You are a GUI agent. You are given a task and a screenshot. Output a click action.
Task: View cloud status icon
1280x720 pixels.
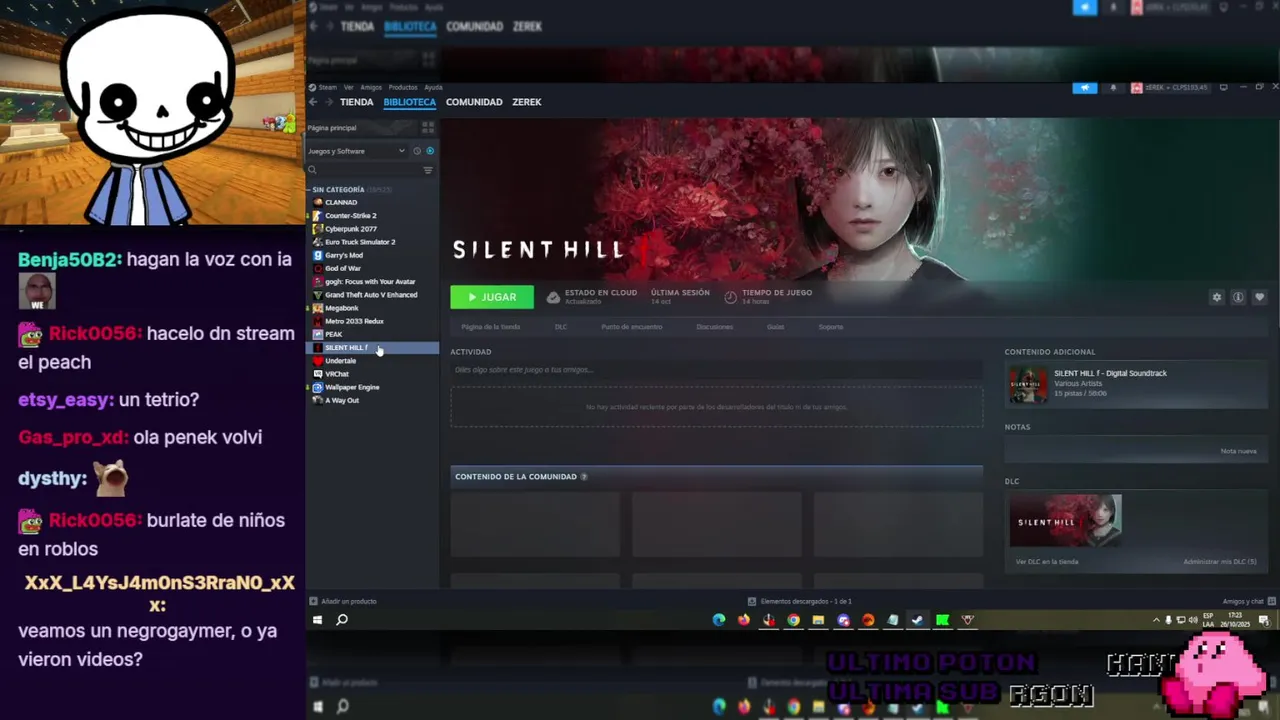coord(553,297)
